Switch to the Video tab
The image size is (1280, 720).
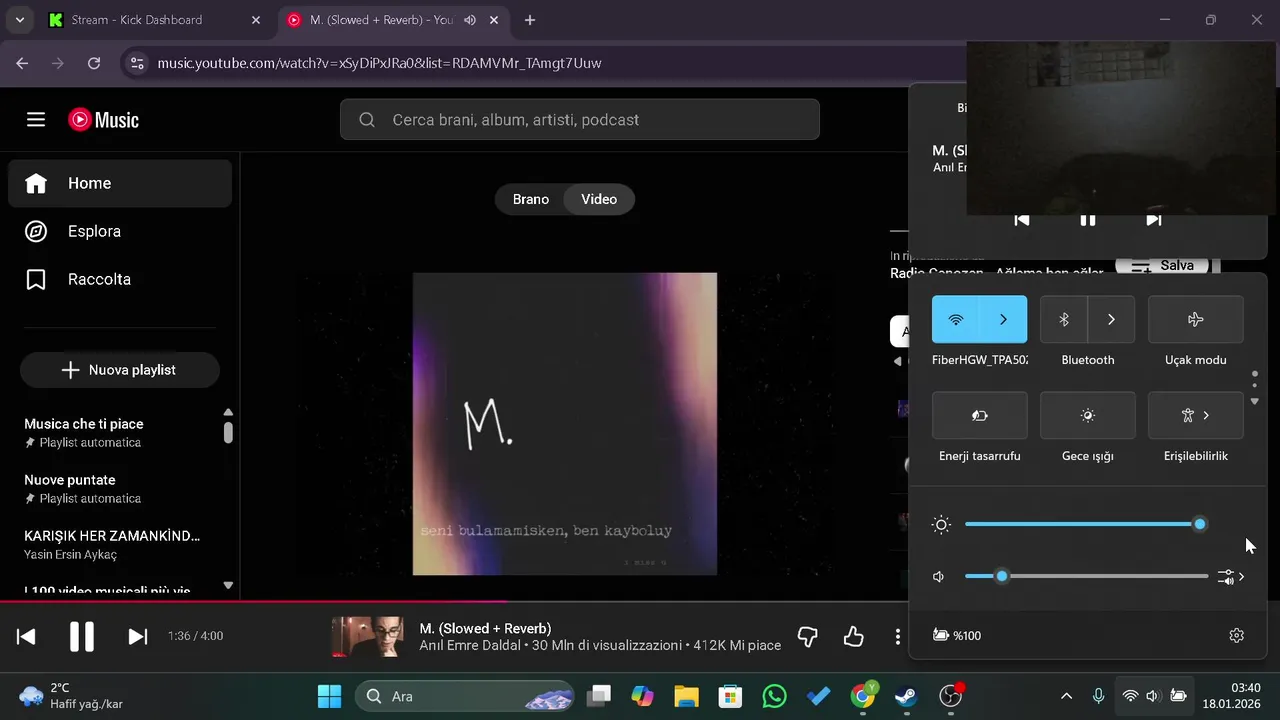pyautogui.click(x=599, y=199)
